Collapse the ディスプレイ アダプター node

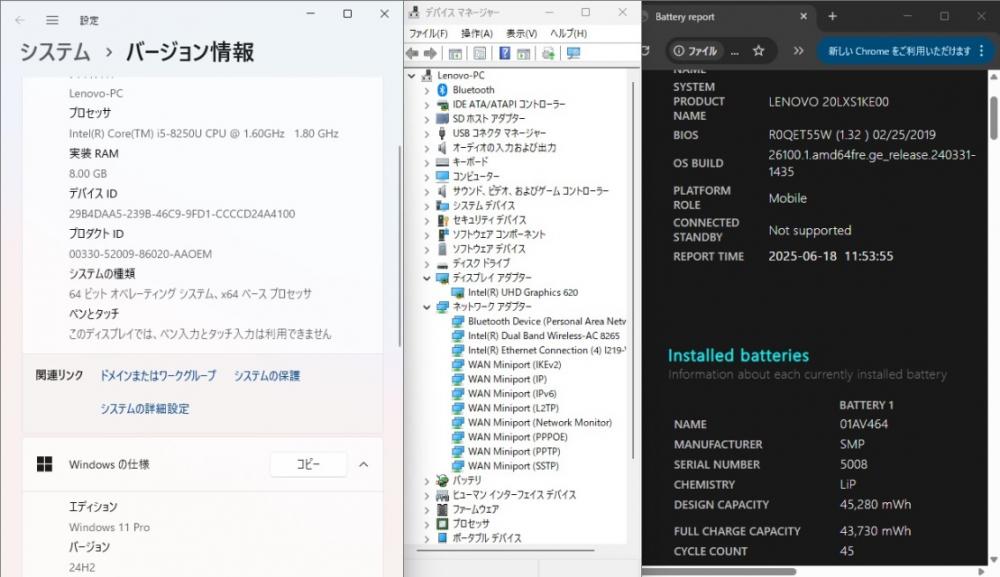pyautogui.click(x=427, y=278)
